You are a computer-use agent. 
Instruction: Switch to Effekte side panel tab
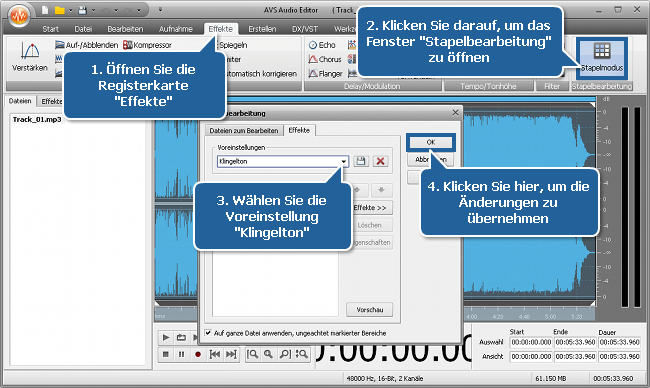click(x=51, y=101)
